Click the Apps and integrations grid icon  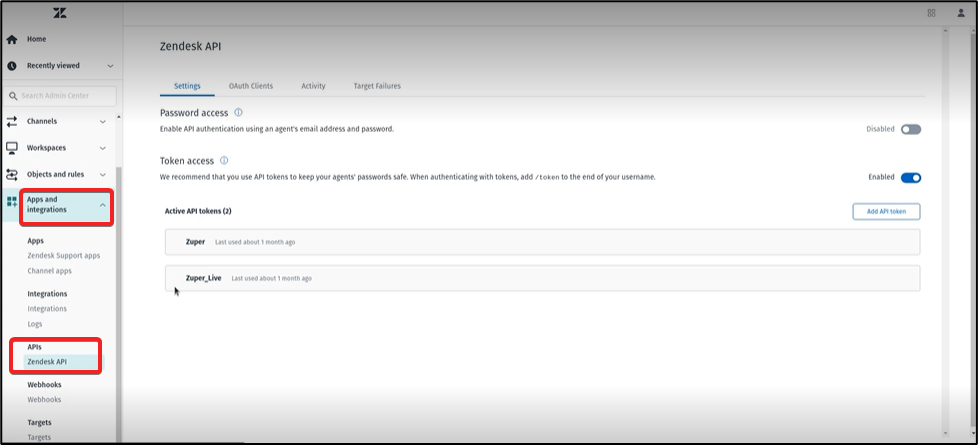point(11,201)
